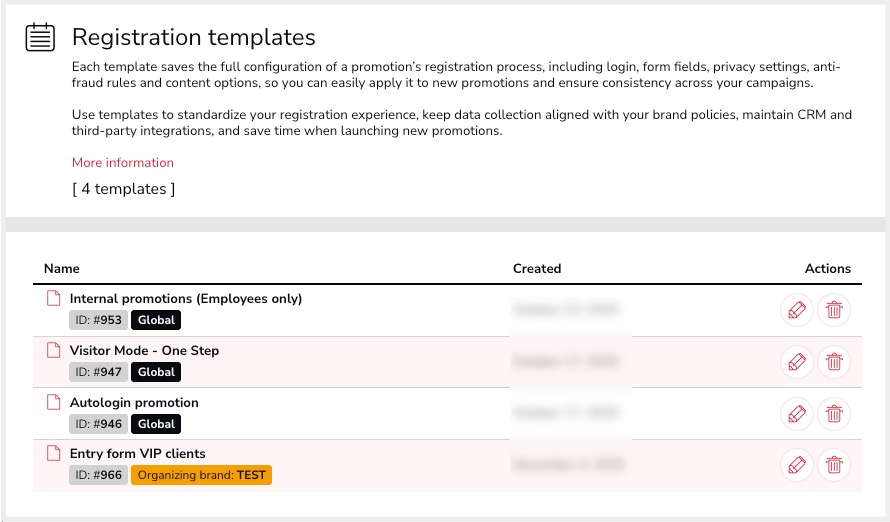
Task: Edit the Internal promotions template
Action: coord(796,310)
